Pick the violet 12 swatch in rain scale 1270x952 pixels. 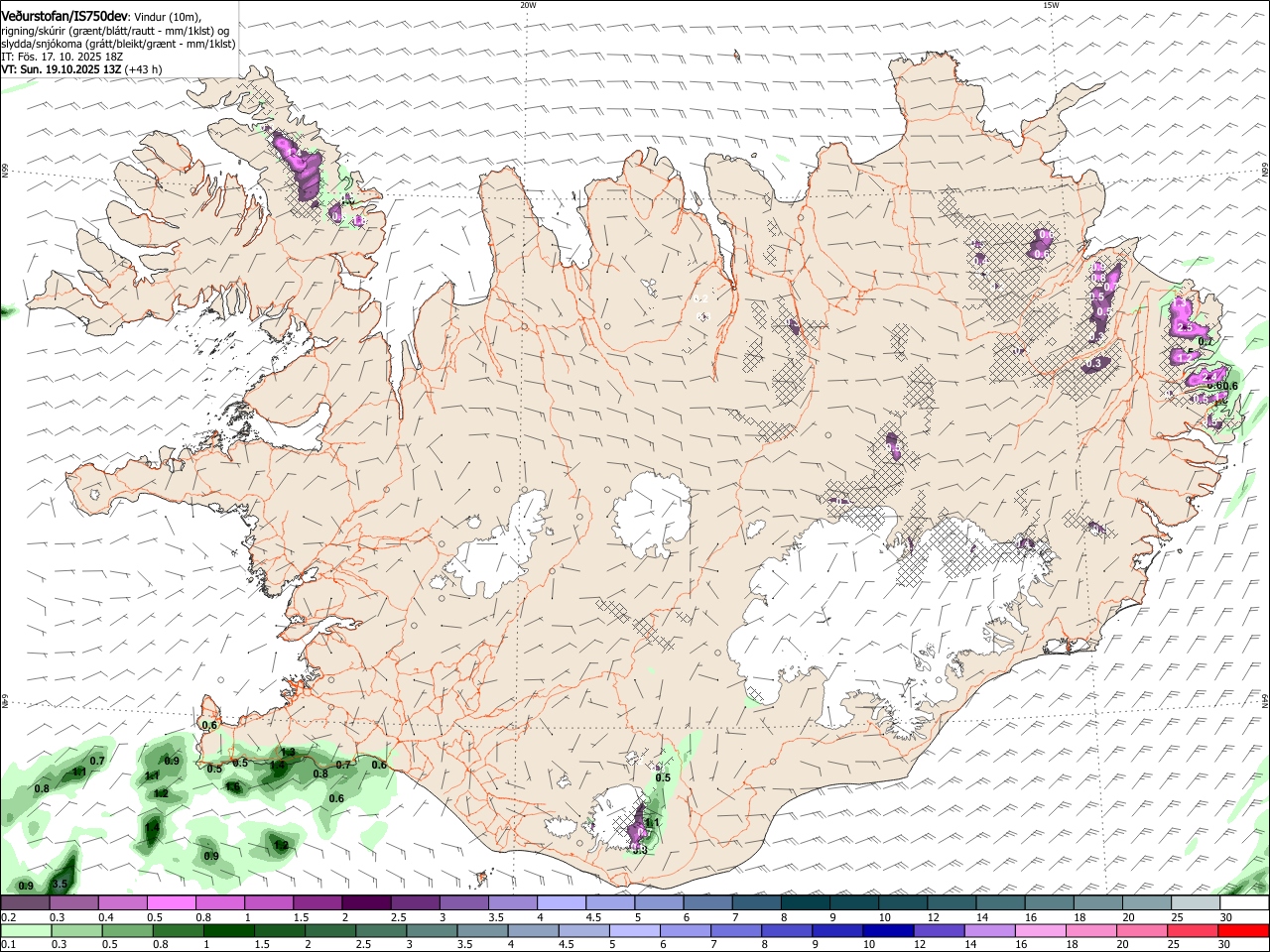[x=938, y=930]
